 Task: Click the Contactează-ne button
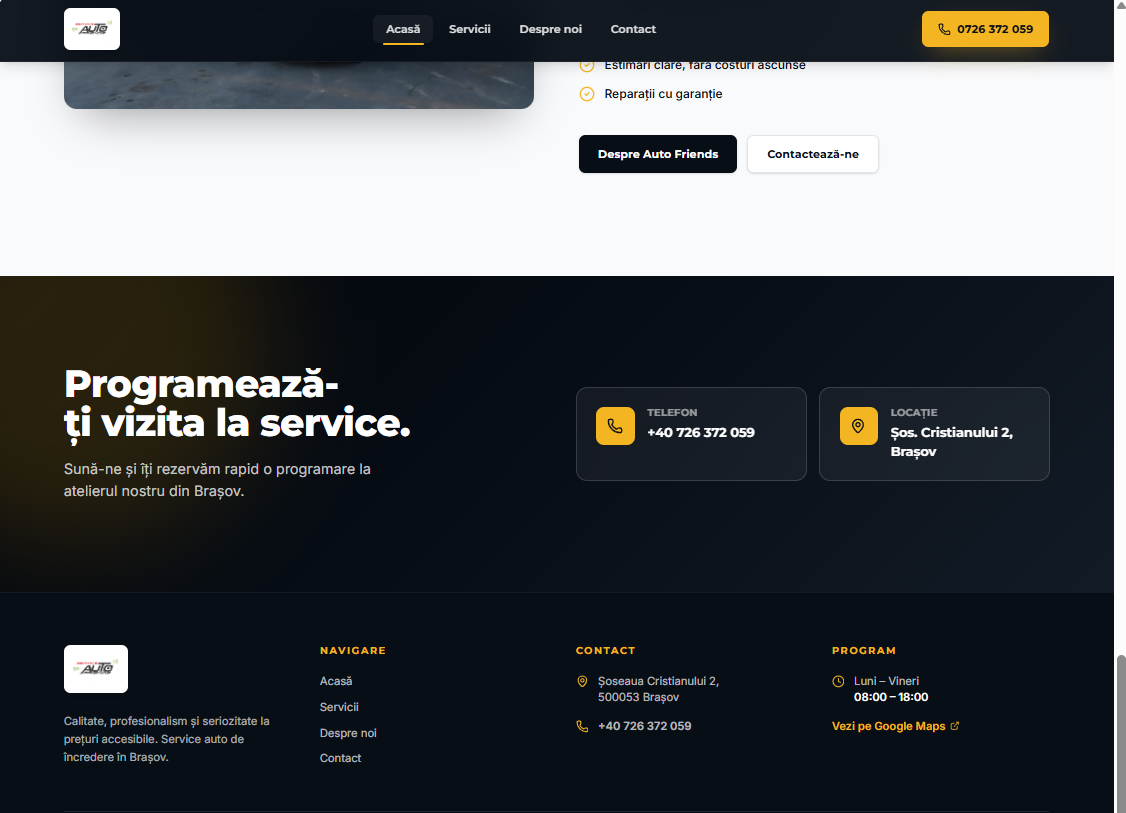pos(812,154)
